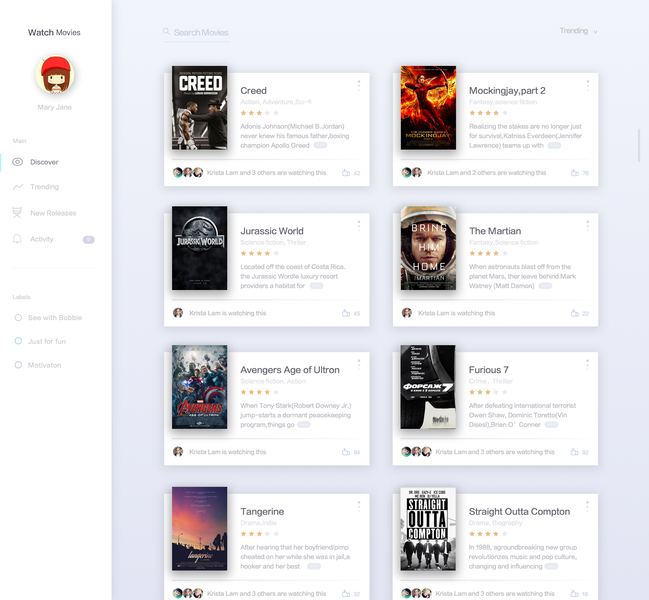Screen dimensions: 649x600
Task: Expand Furious 7 description more badge
Action: point(551,425)
